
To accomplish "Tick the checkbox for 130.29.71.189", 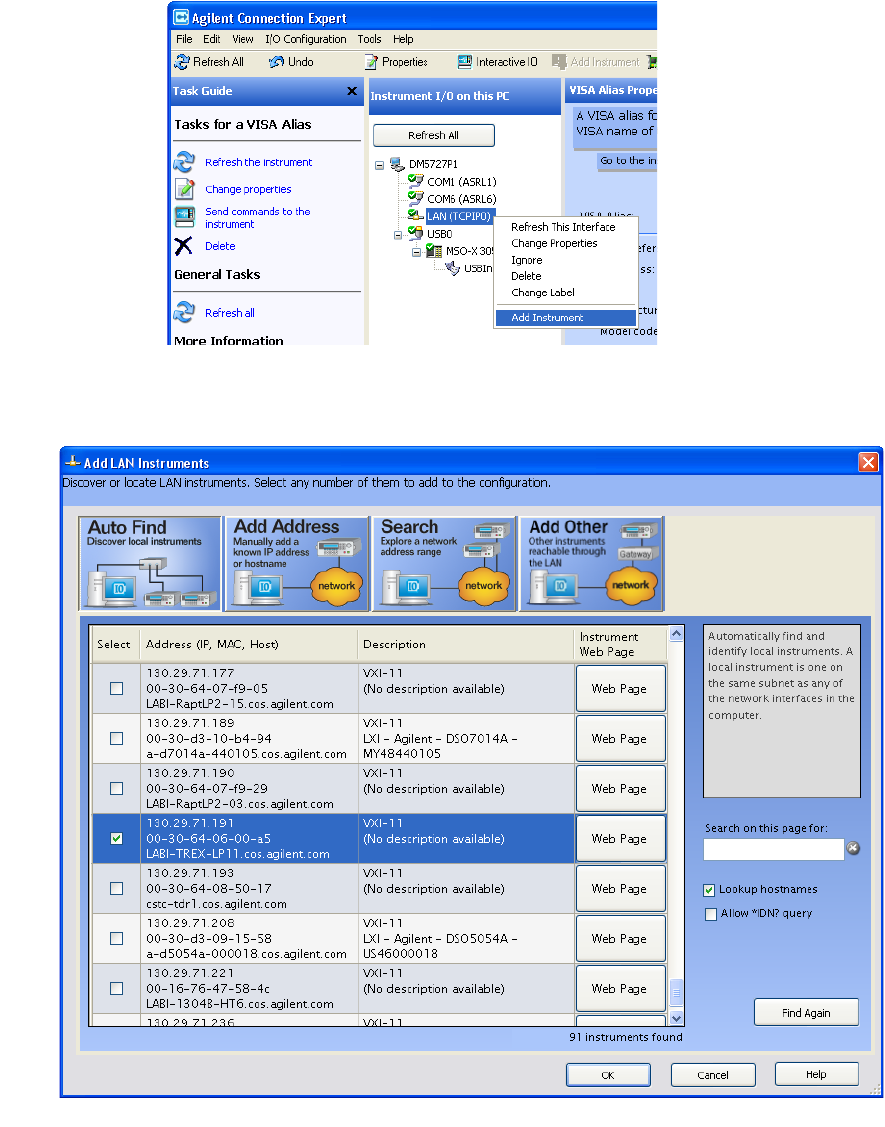I will coord(116,738).
